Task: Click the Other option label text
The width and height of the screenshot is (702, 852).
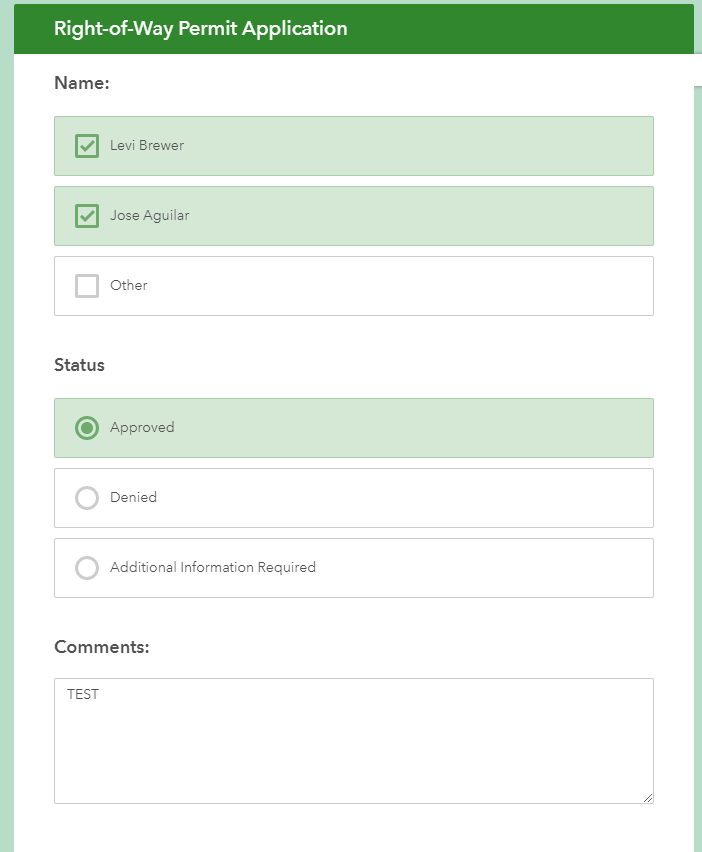Action: pos(129,286)
